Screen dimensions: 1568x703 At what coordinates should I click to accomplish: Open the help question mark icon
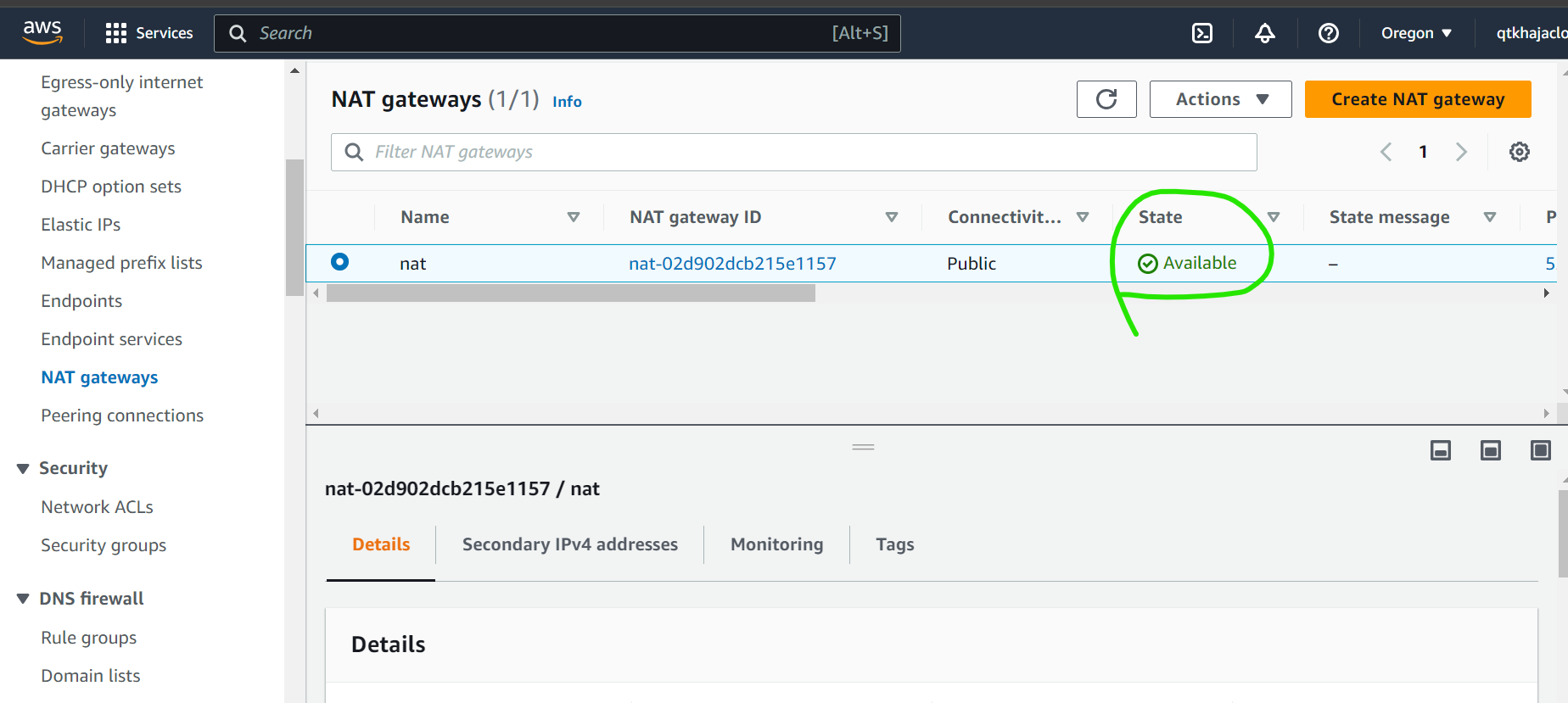(1328, 33)
